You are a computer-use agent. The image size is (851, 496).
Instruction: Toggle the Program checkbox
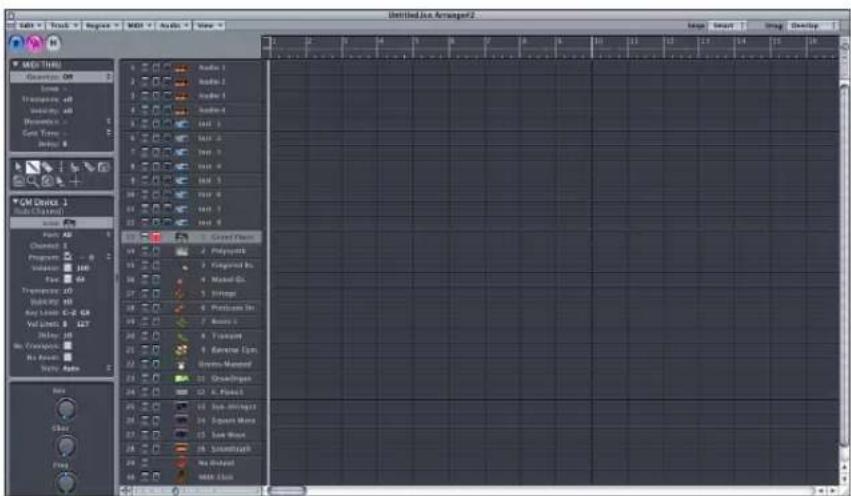click(x=68, y=257)
